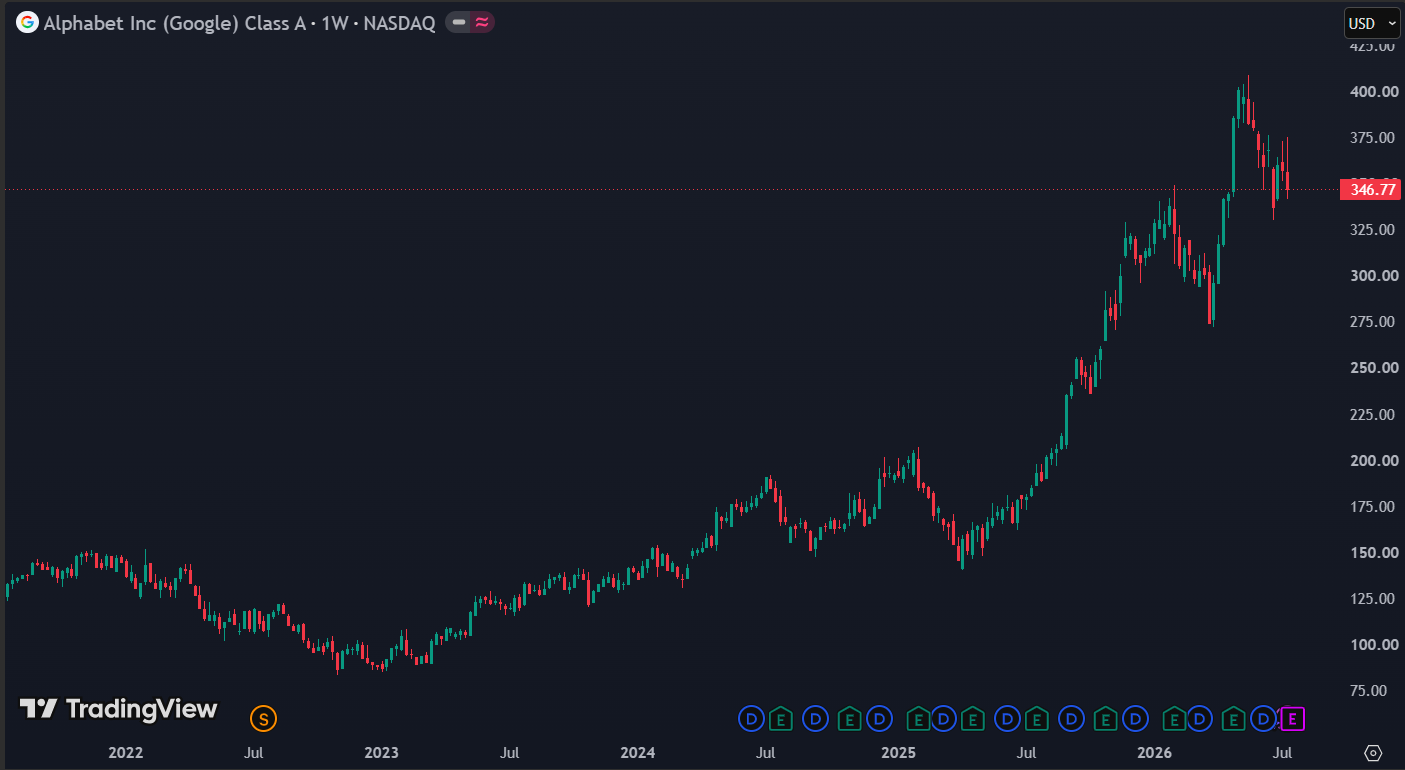Open the earliest green earnings marker
Viewport: 1405px width, 770px height.
coord(782,718)
